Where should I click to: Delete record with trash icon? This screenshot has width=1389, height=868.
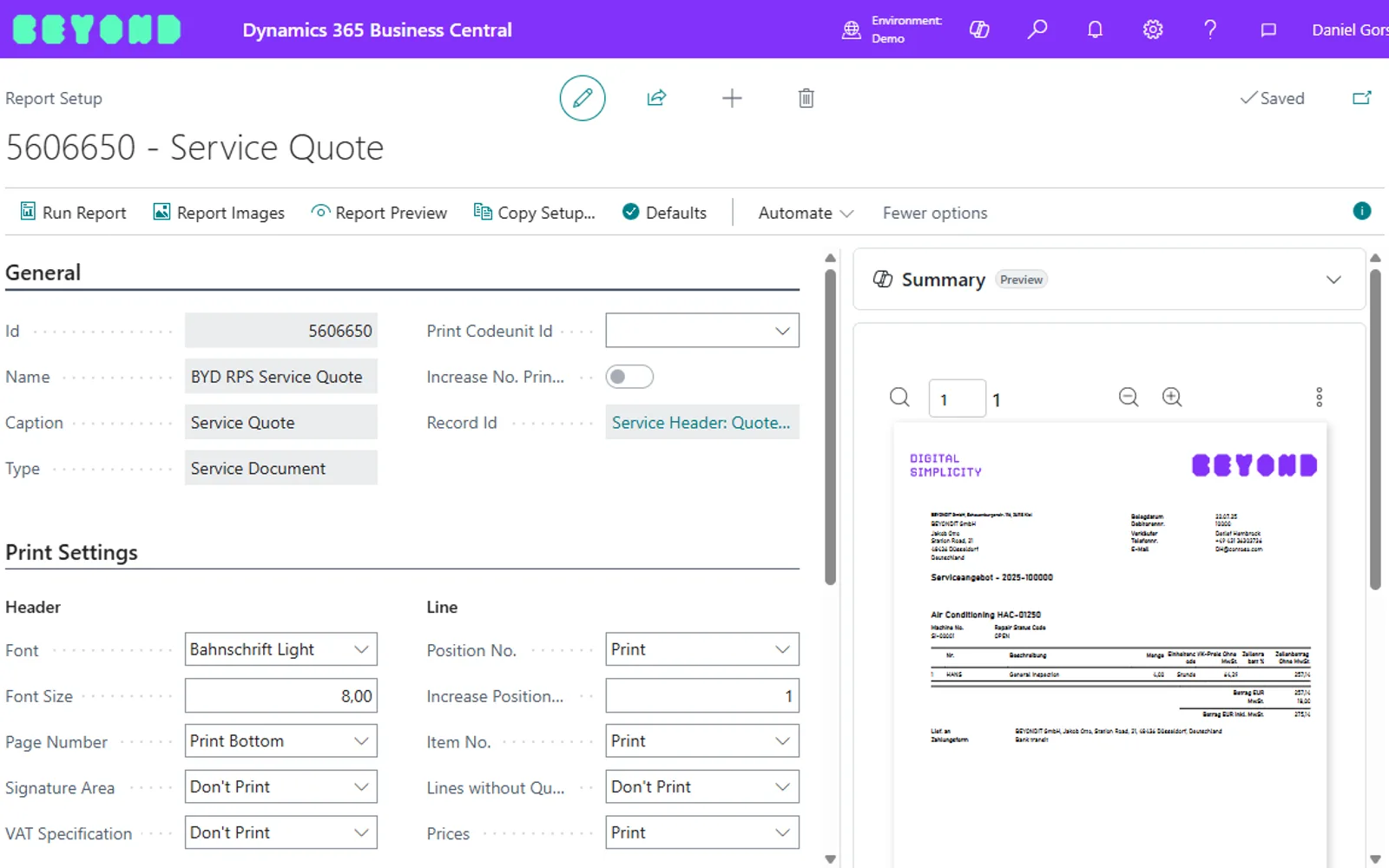point(806,98)
